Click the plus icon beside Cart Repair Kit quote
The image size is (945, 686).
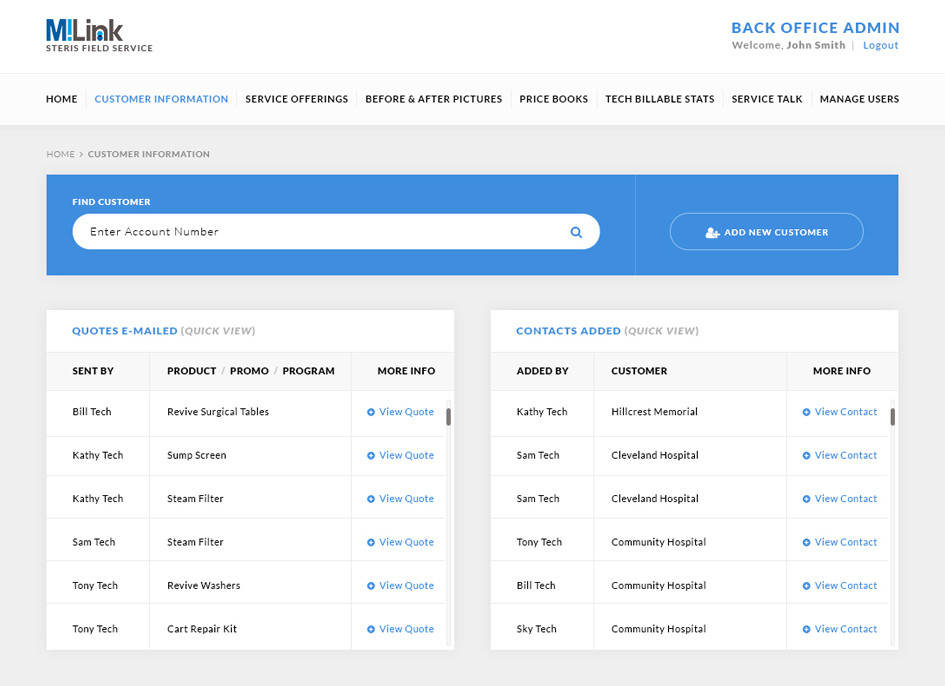[372, 628]
